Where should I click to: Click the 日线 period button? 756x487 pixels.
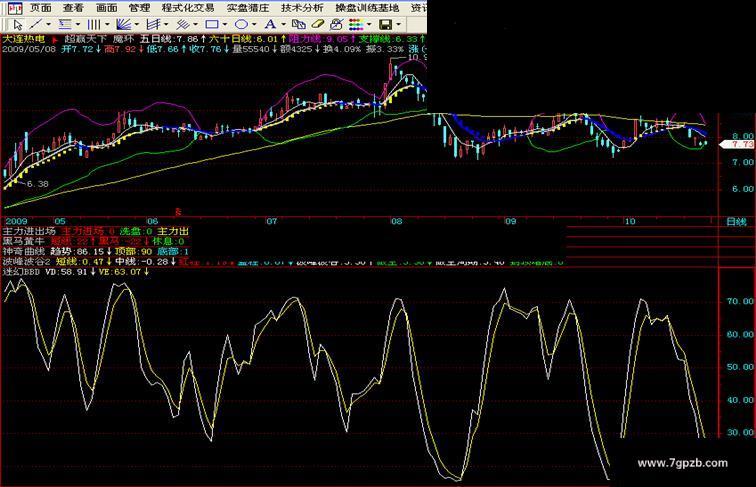tap(736, 222)
